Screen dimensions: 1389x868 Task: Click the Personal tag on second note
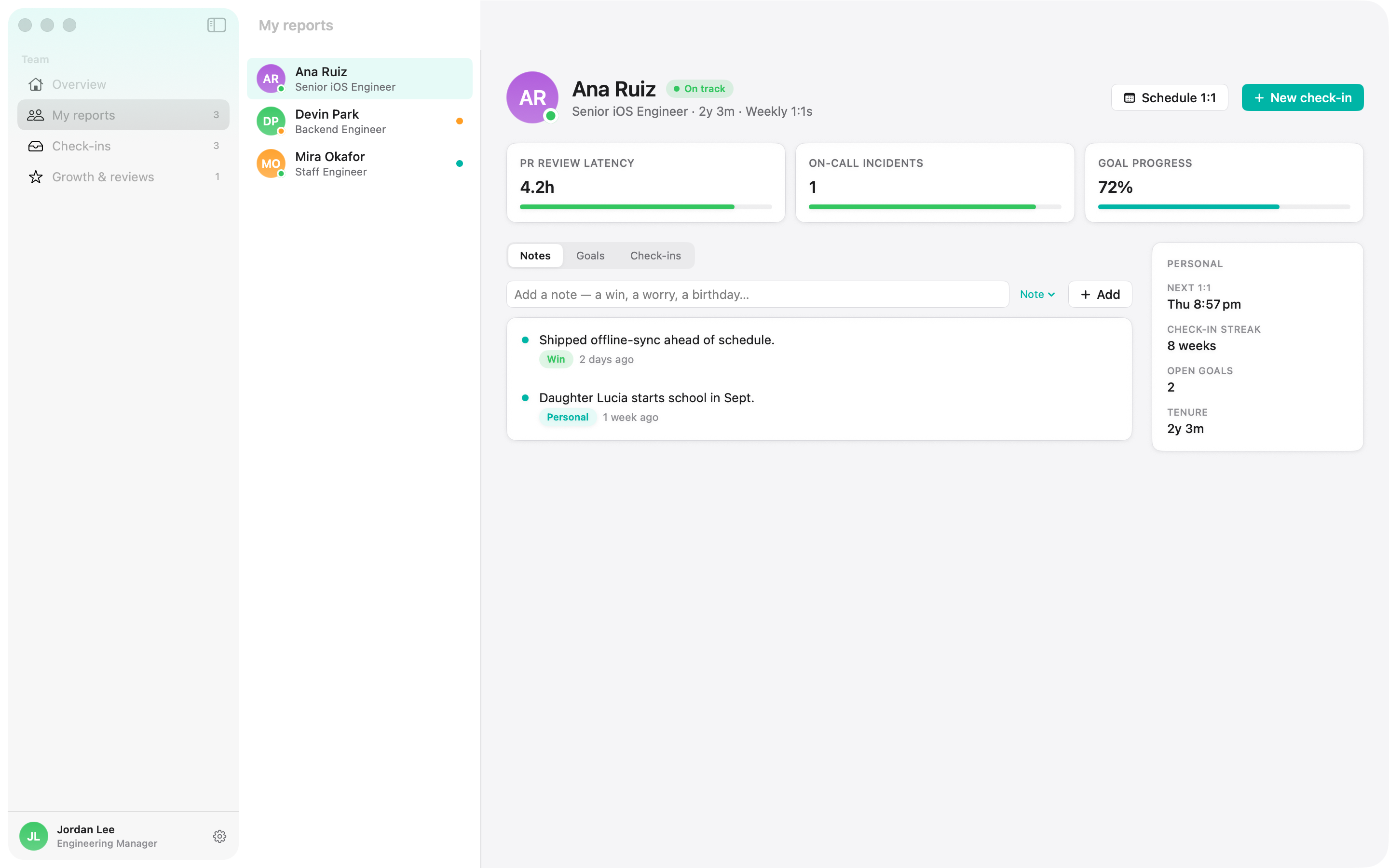click(568, 417)
